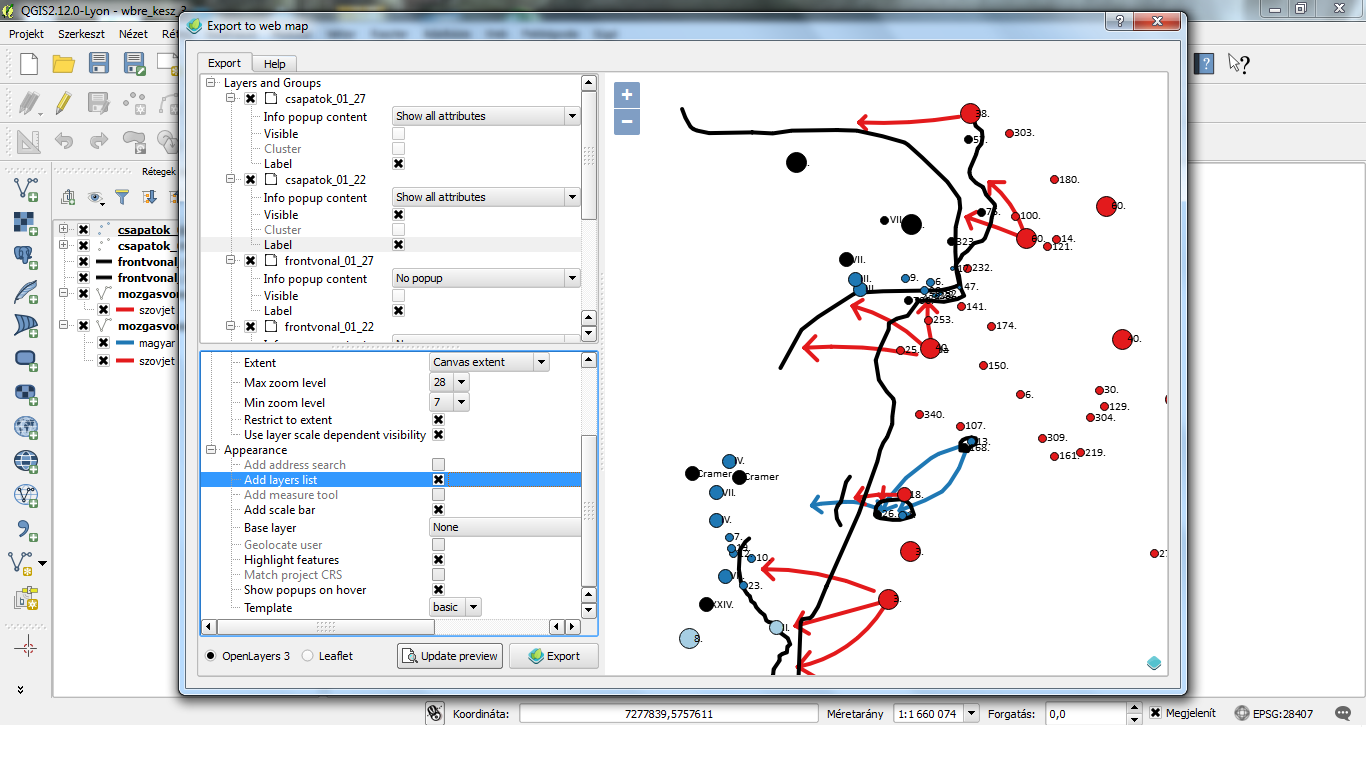This screenshot has height=768, width=1366.
Task: Toggle Use layer scale dependent visibility
Action: pos(438,435)
